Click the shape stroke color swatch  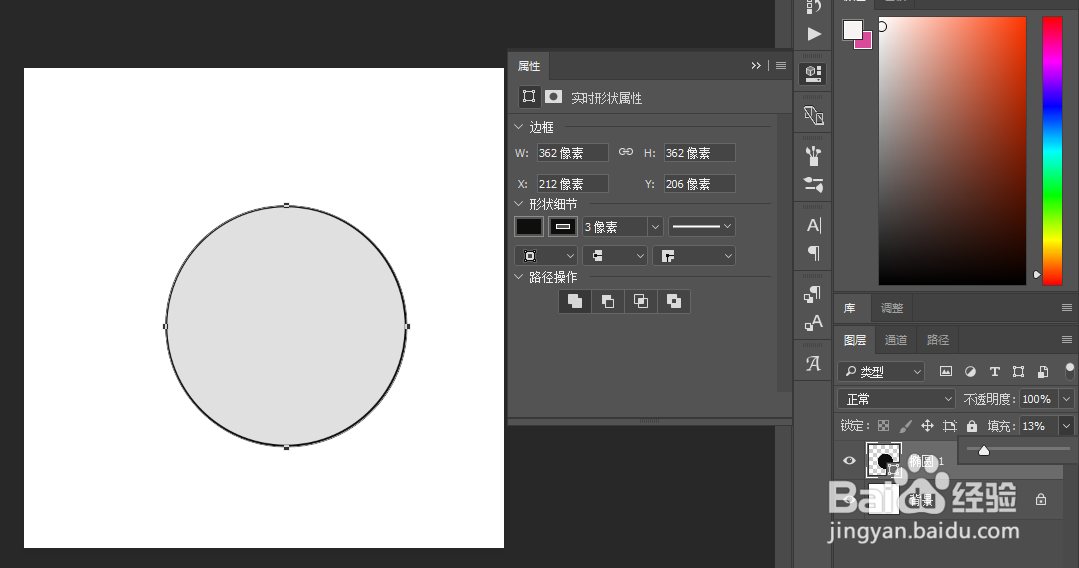[x=562, y=227]
